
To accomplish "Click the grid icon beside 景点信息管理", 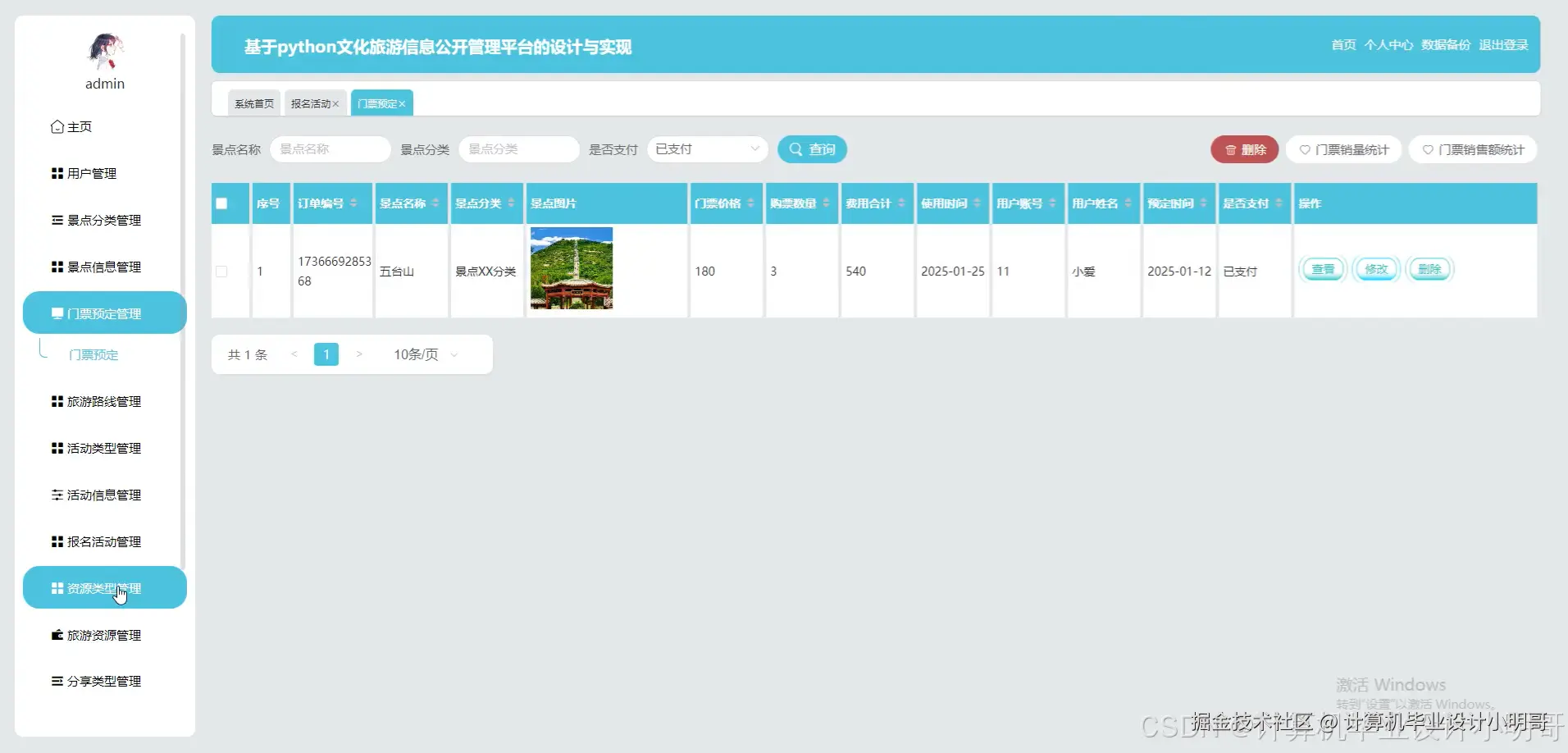I will pos(57,267).
